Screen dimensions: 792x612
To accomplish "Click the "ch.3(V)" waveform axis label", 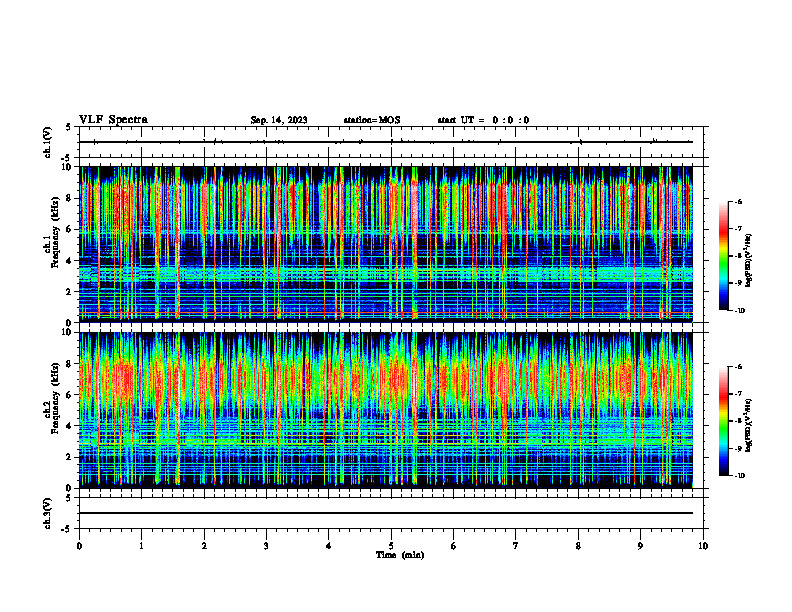I will coord(48,513).
